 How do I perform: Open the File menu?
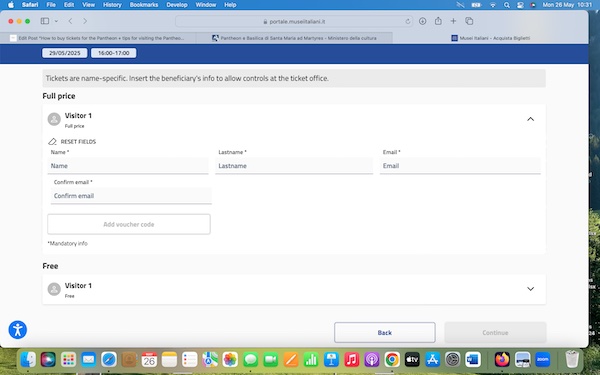point(51,5)
